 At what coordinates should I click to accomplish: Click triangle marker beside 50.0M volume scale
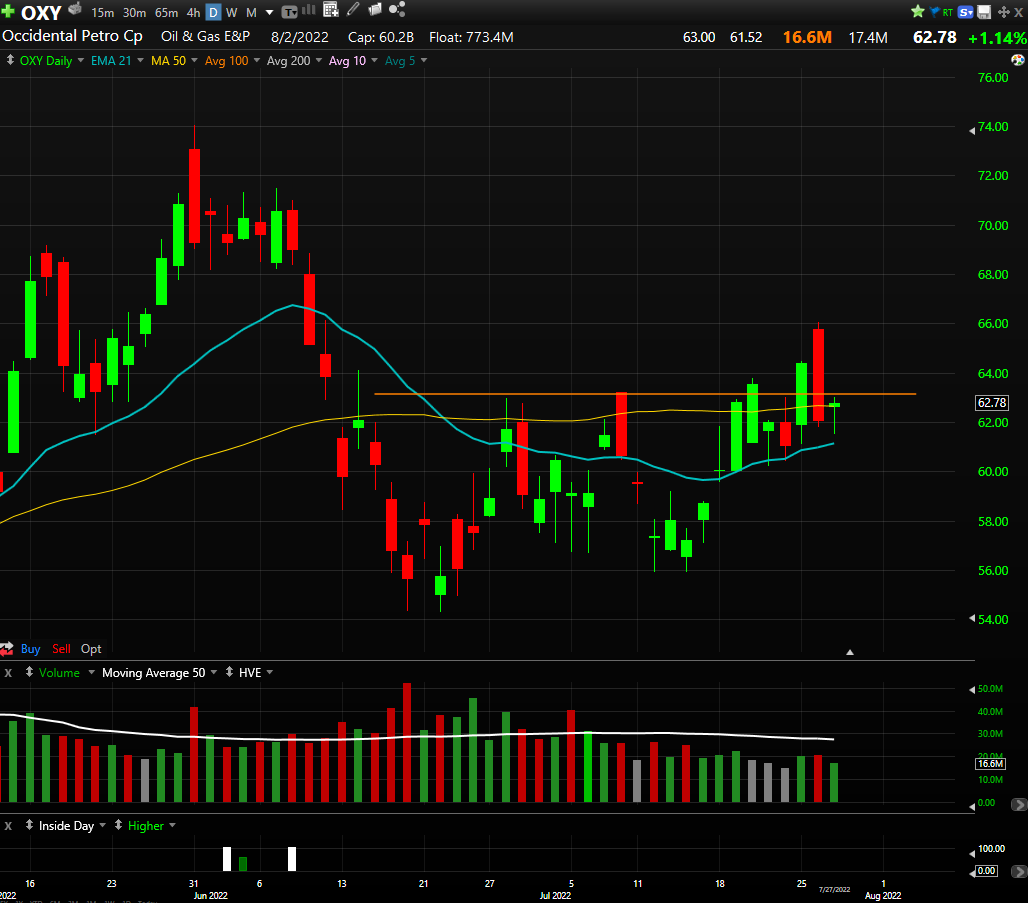click(x=972, y=689)
